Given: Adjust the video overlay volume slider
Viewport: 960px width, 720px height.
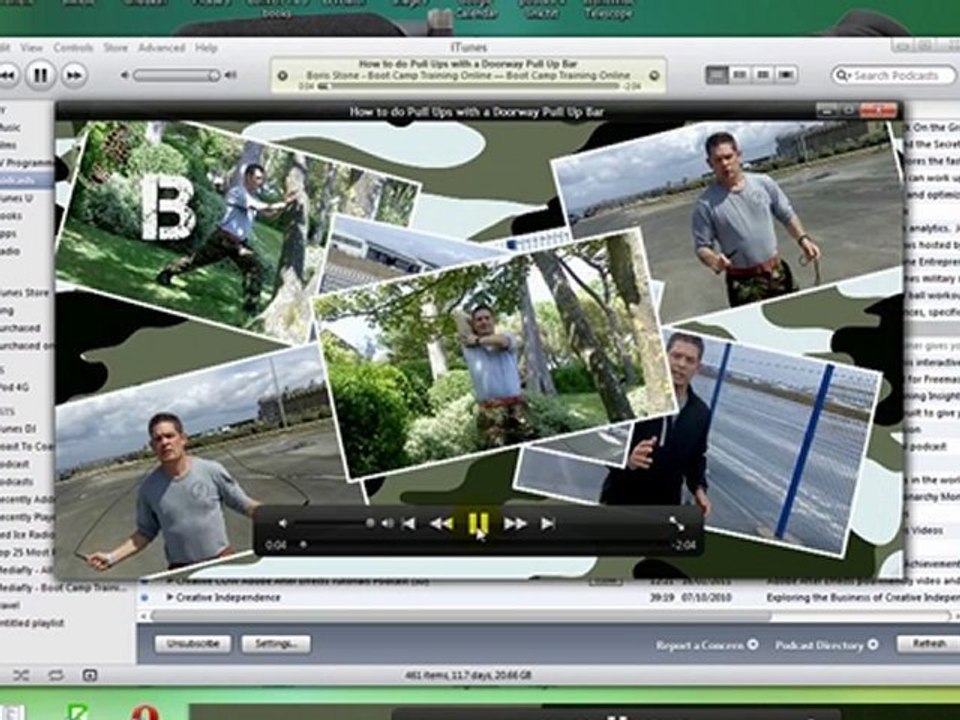Looking at the screenshot, I should 334,523.
